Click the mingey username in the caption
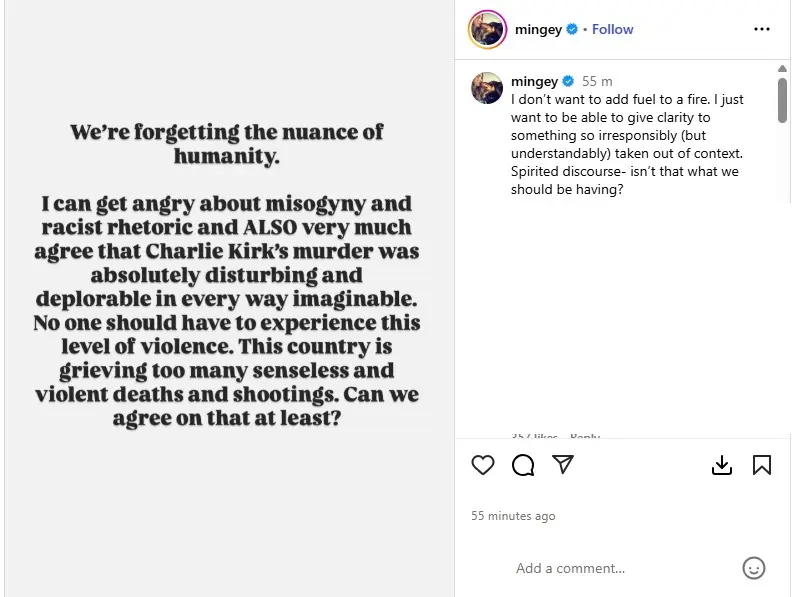793x597 pixels. 534,81
